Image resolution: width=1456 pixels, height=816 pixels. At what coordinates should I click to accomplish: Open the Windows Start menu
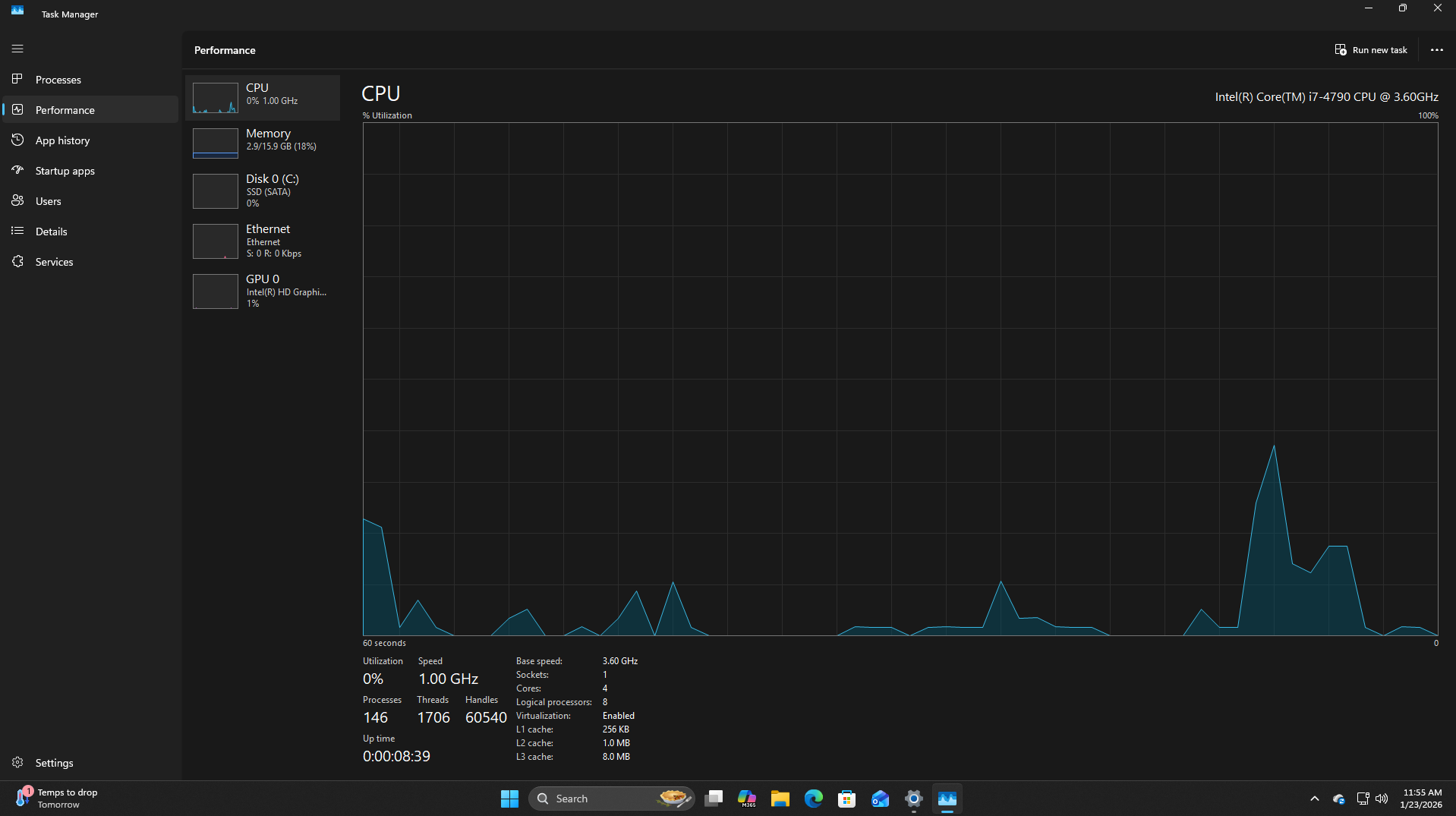pos(509,799)
